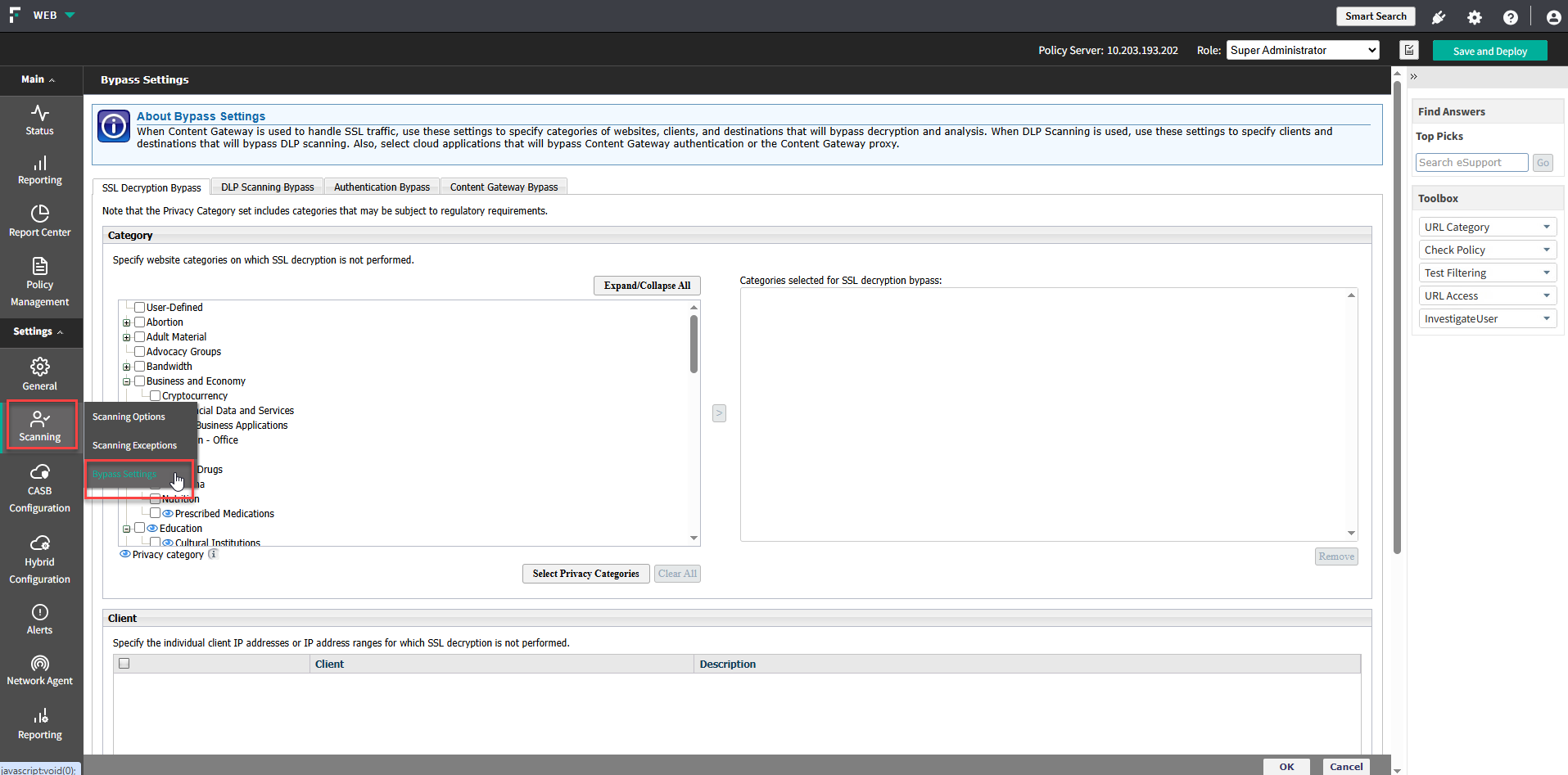This screenshot has height=775, width=1568.
Task: Click the Search eSupport input field
Action: pos(1471,163)
